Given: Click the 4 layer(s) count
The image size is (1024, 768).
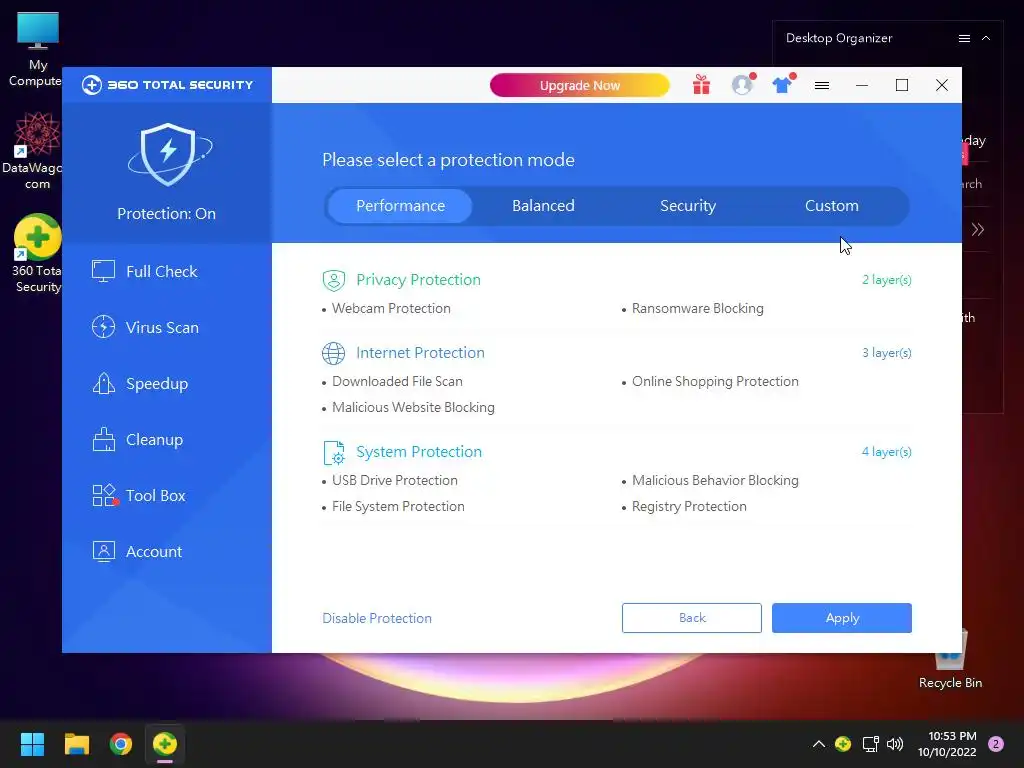Looking at the screenshot, I should pyautogui.click(x=886, y=452).
